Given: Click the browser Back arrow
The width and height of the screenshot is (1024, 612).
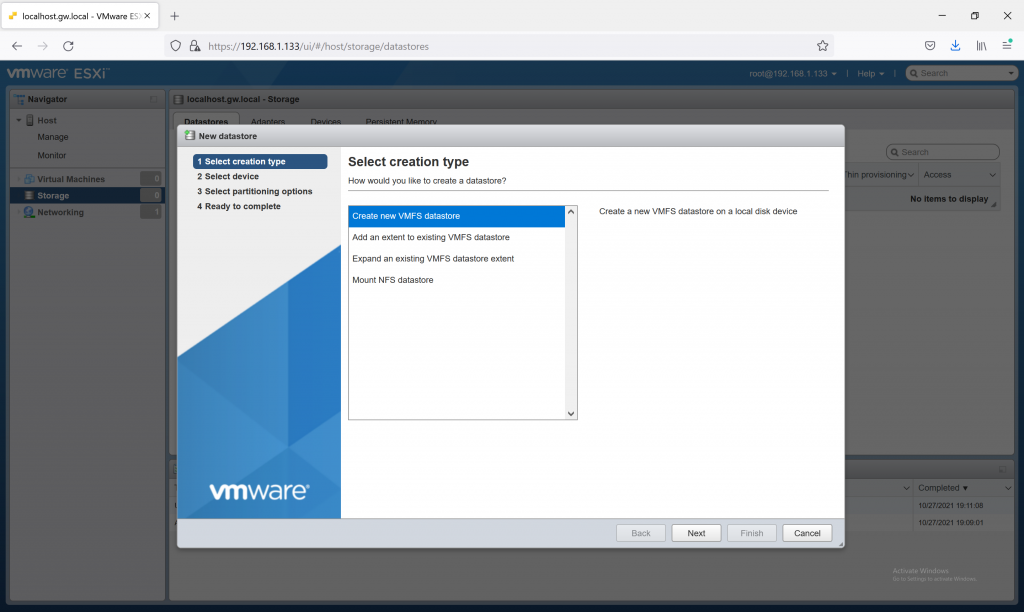Looking at the screenshot, I should tap(17, 46).
